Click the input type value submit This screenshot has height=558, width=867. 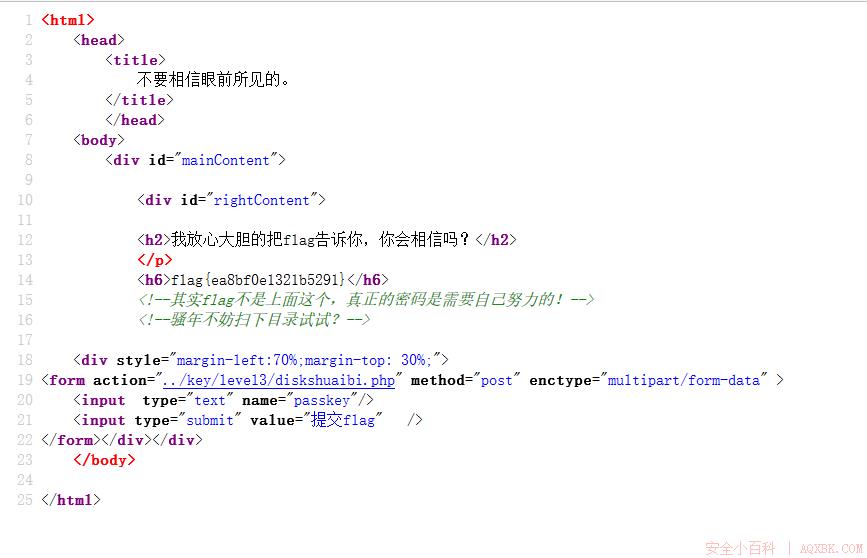(x=210, y=420)
